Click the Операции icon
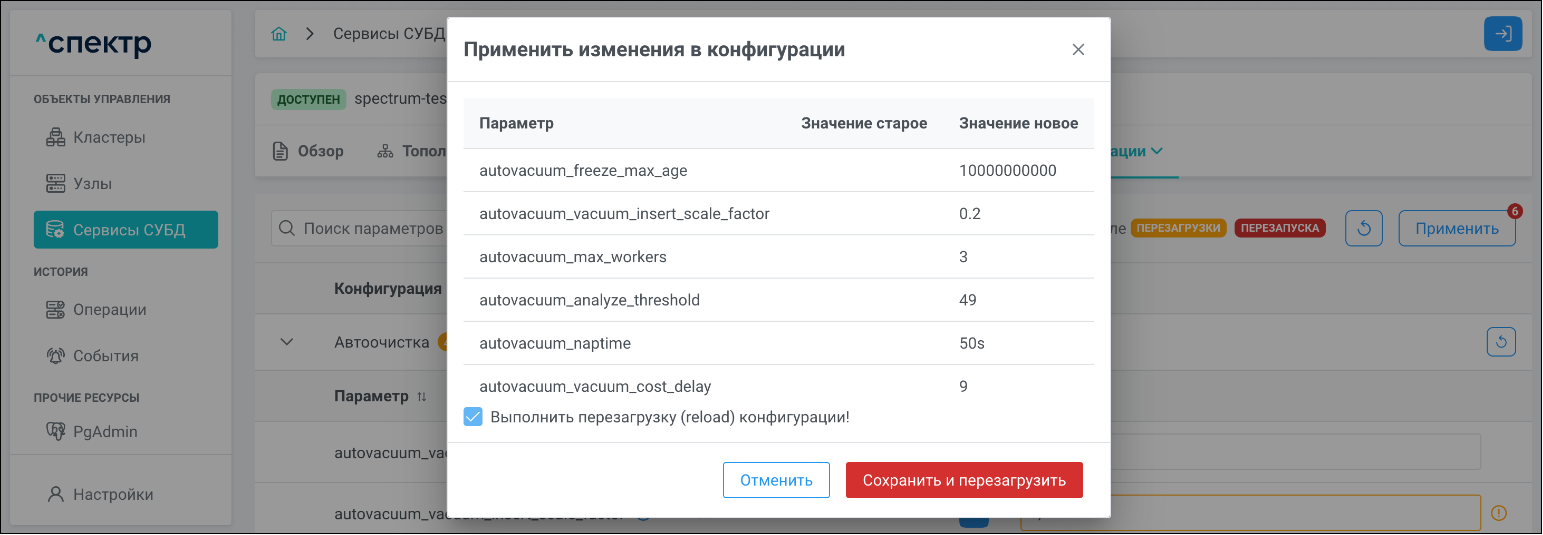 (x=56, y=310)
